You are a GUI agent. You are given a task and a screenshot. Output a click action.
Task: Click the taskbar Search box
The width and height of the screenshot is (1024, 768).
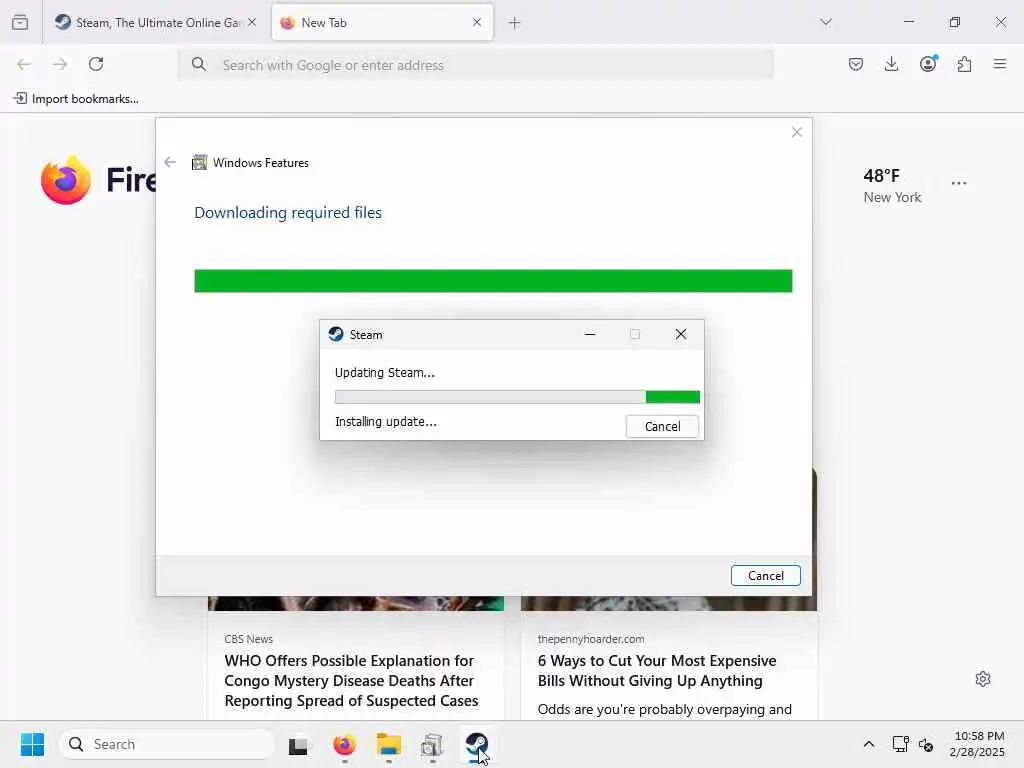click(167, 744)
